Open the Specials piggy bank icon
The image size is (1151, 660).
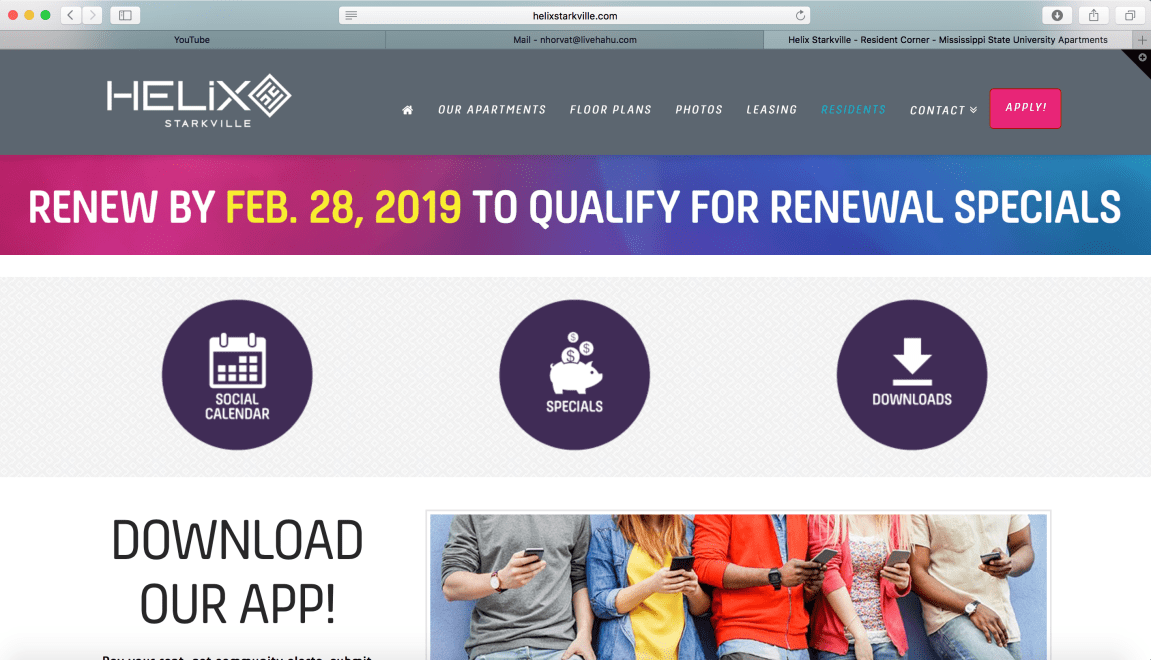coord(574,375)
